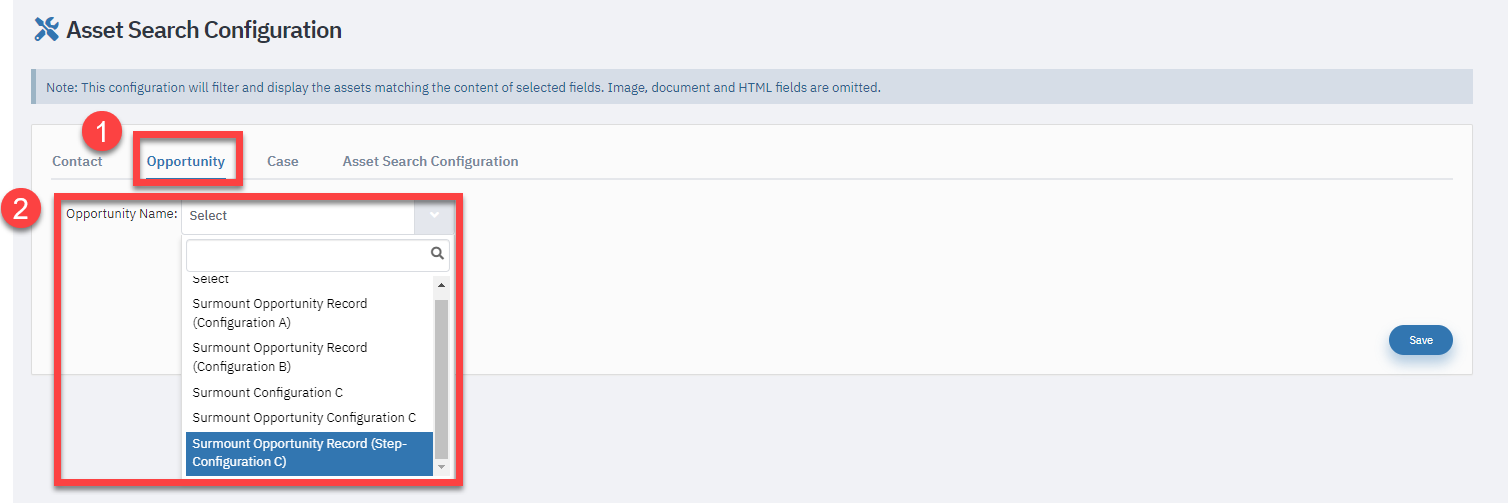Select highlighted Surmount Opportunity Record (Step-Configuration C)
1508x503 pixels.
pyautogui.click(x=310, y=453)
